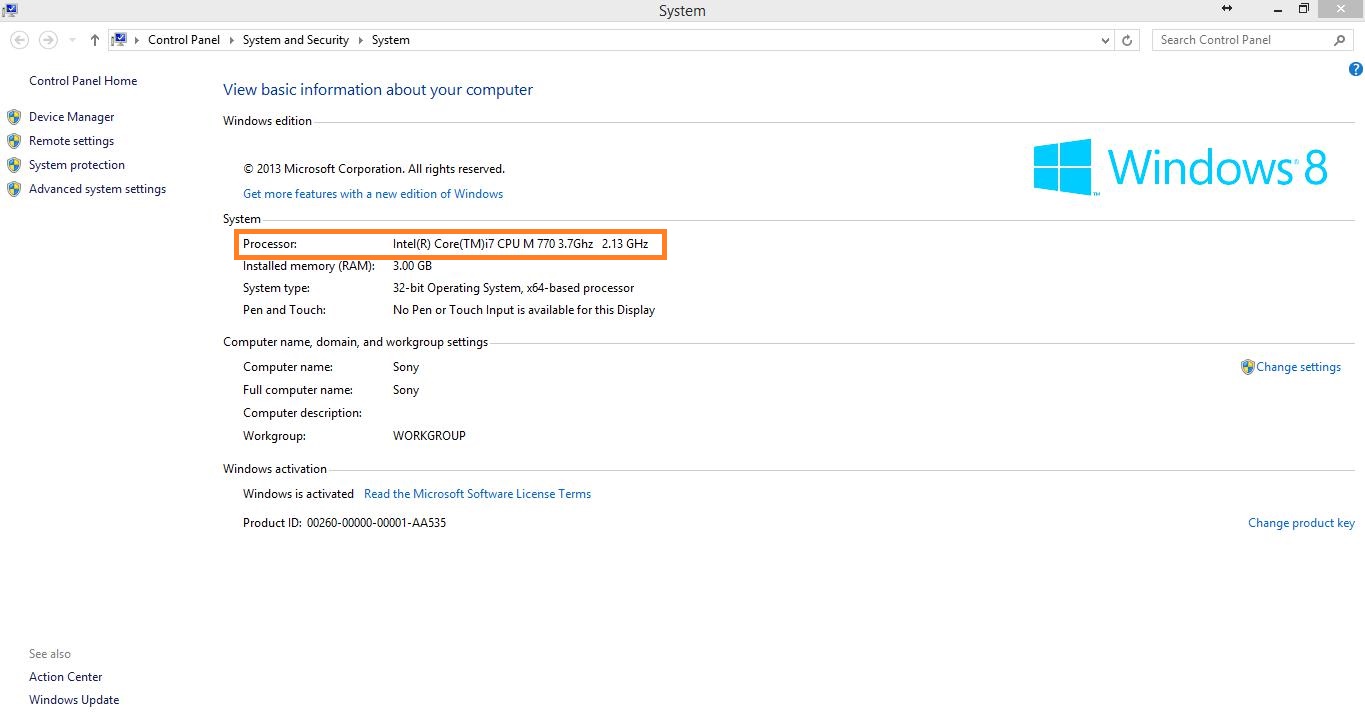Click the Control Panel icon in the address bar
1365x723 pixels.
(x=120, y=39)
